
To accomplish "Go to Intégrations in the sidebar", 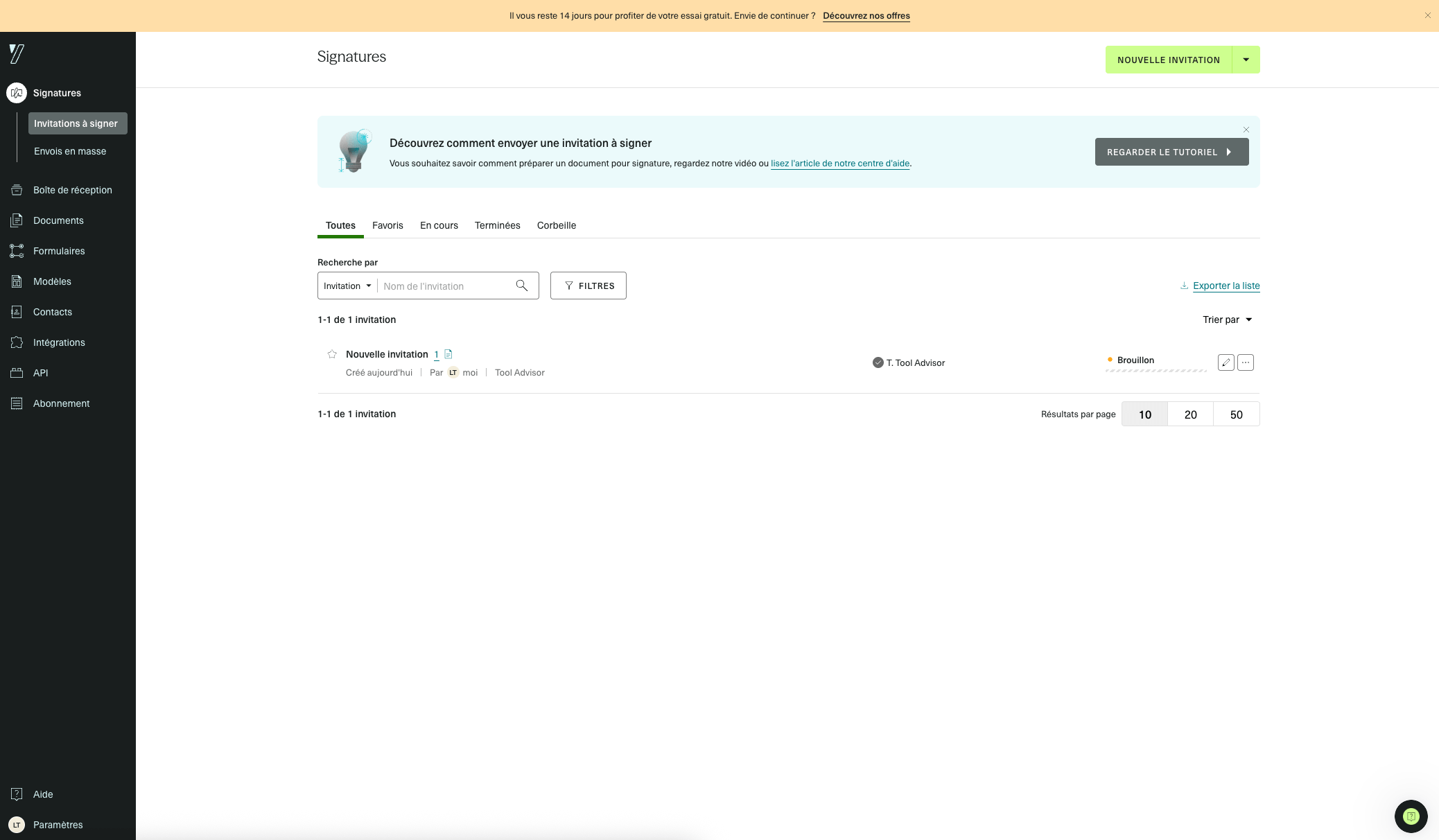I will (x=59, y=342).
